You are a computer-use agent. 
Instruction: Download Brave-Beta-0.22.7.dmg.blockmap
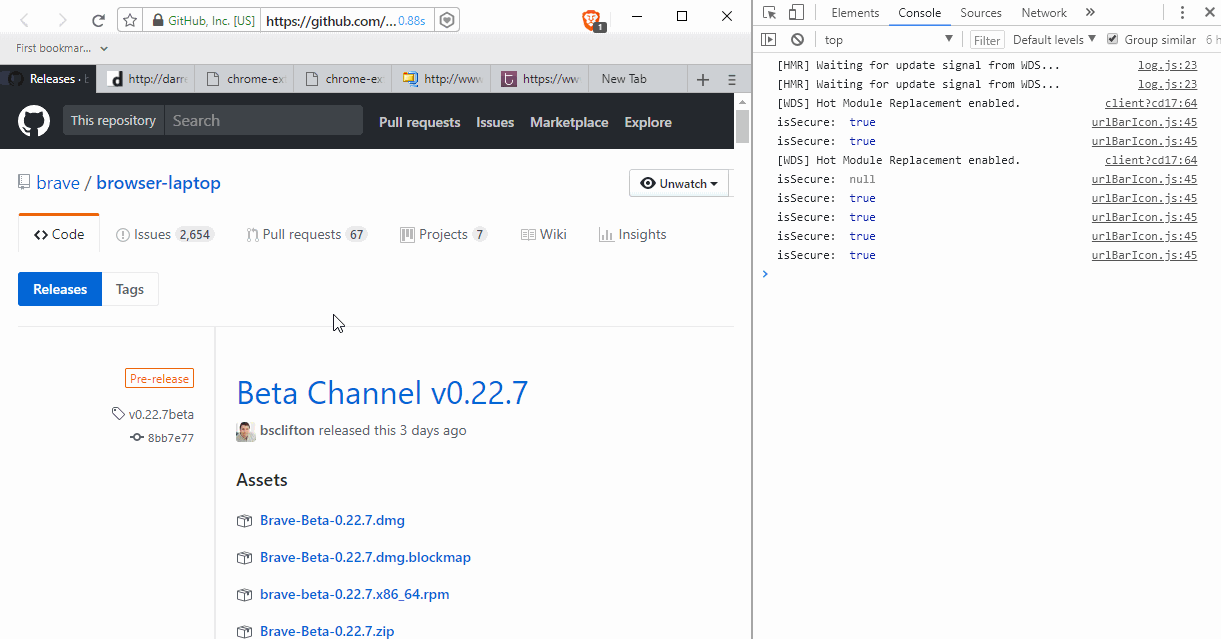(x=365, y=558)
